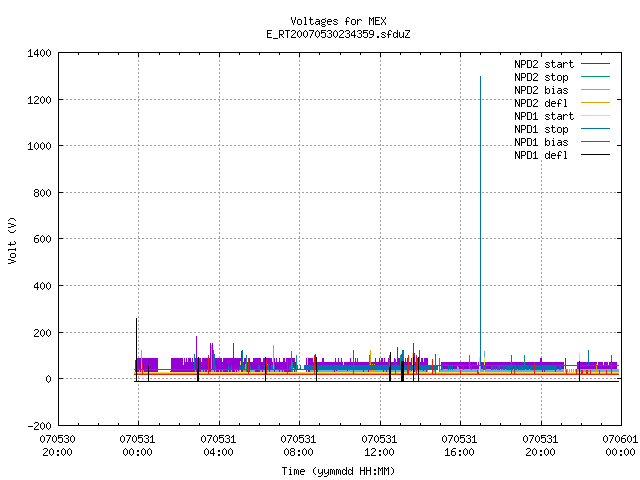Click the x-axis label 'Time (yymmdd HH:MM)'
Screen dimensions: 640x480
click(338, 471)
